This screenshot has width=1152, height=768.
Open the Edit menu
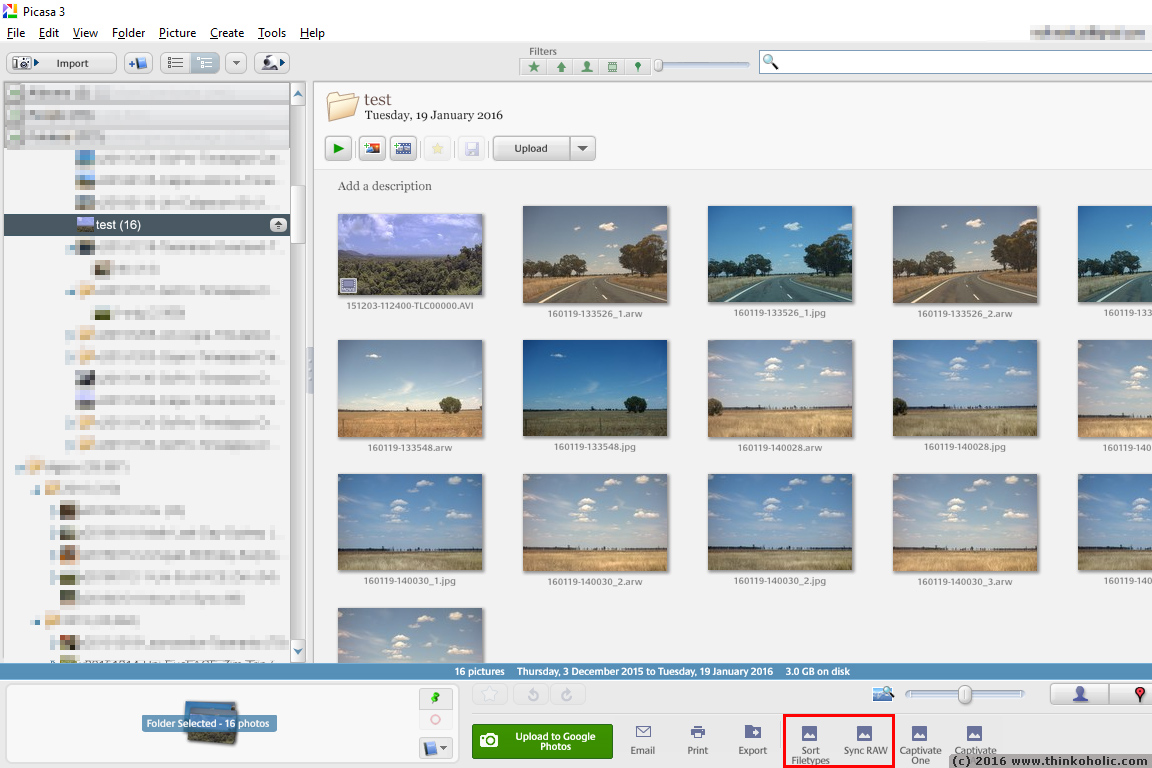point(48,33)
